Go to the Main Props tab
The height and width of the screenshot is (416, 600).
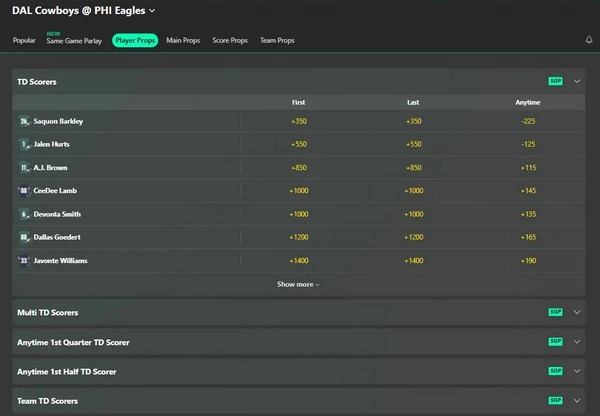[x=183, y=40]
